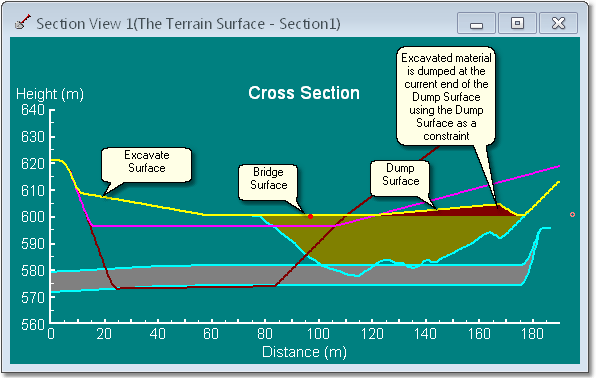Click the 180 distance axis value

(x=532, y=334)
